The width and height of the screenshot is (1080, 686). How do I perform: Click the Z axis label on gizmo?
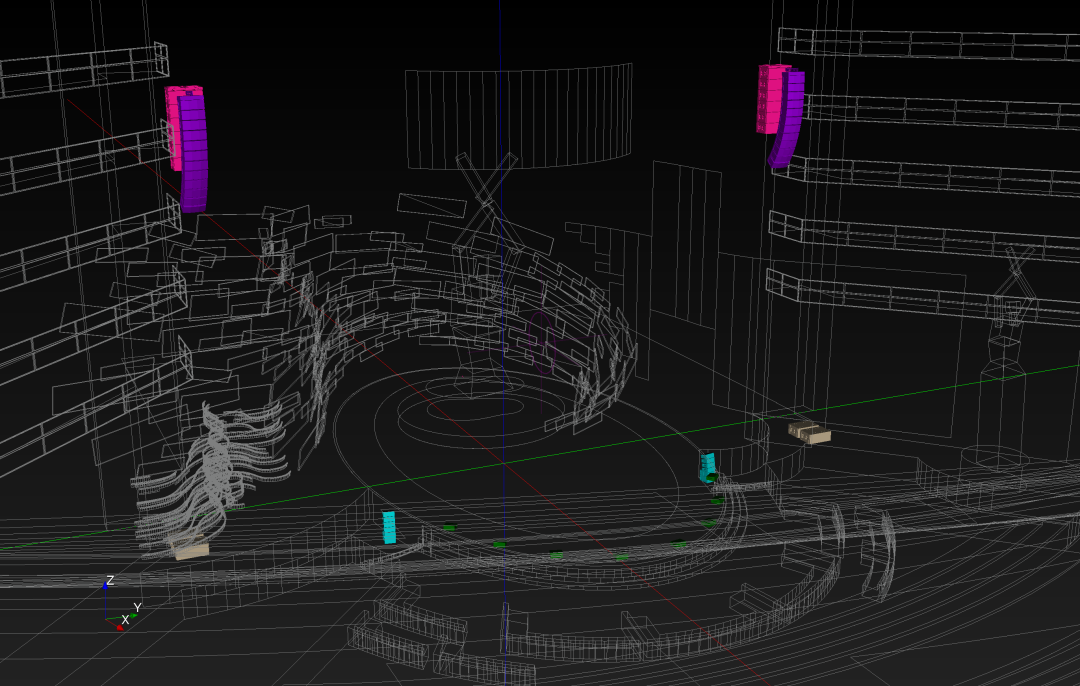point(110,581)
